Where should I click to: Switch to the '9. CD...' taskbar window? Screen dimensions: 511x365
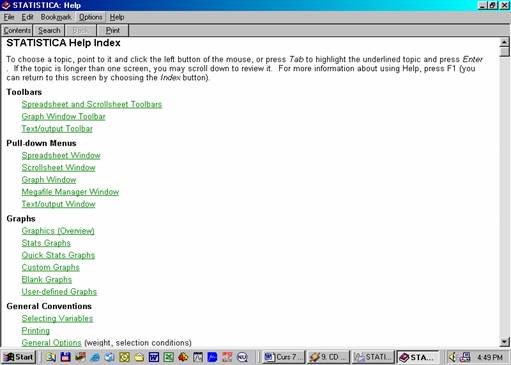328,357
